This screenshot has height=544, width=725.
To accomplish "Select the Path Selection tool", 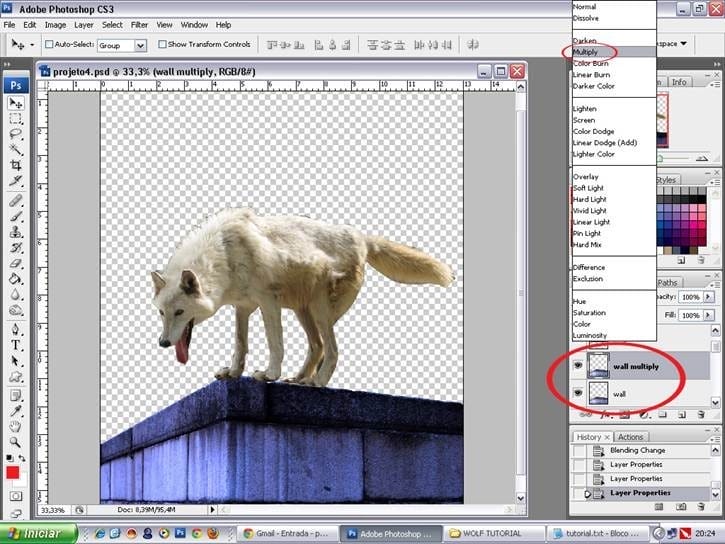I will coord(16,361).
